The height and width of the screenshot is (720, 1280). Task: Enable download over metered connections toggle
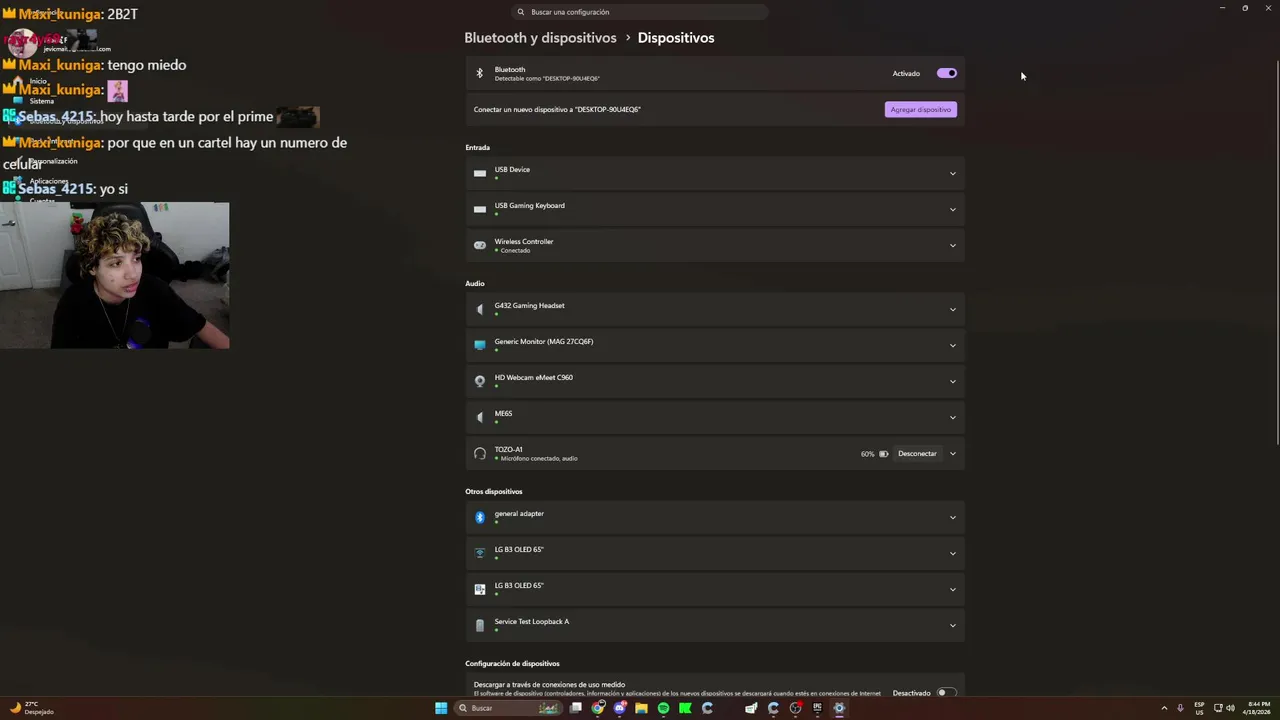[x=947, y=692]
